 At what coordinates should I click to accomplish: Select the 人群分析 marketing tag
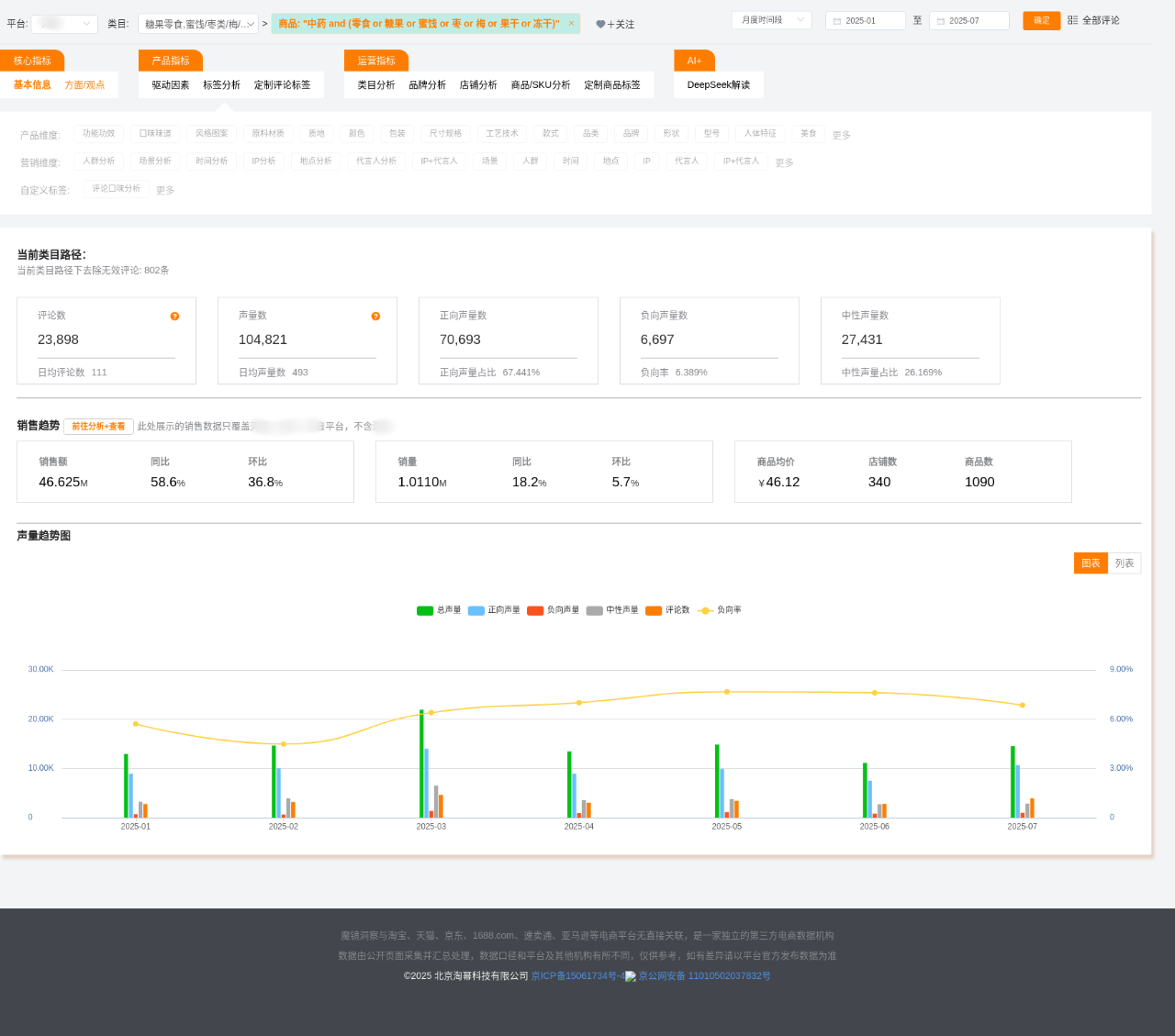click(x=98, y=162)
